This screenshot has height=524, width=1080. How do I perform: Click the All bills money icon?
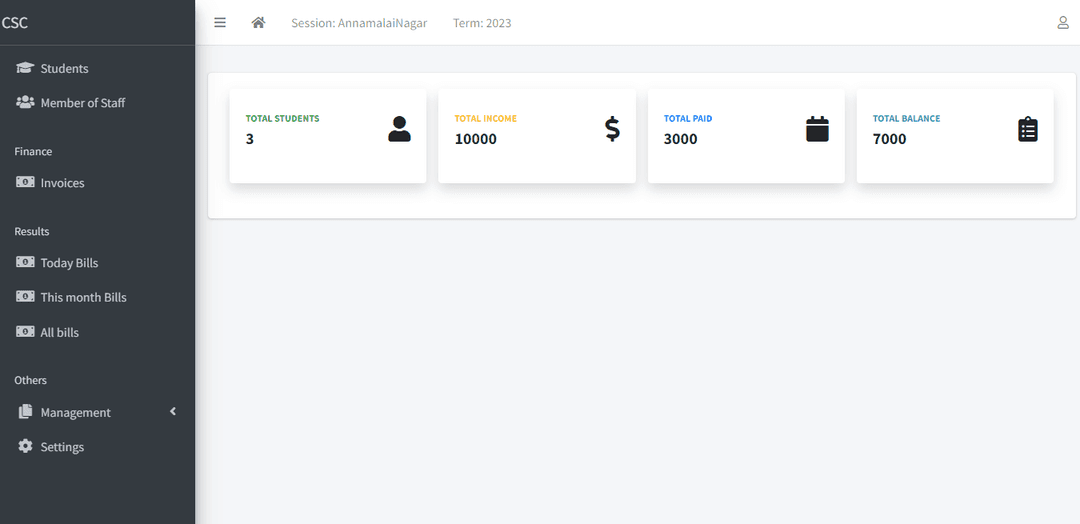click(x=25, y=331)
